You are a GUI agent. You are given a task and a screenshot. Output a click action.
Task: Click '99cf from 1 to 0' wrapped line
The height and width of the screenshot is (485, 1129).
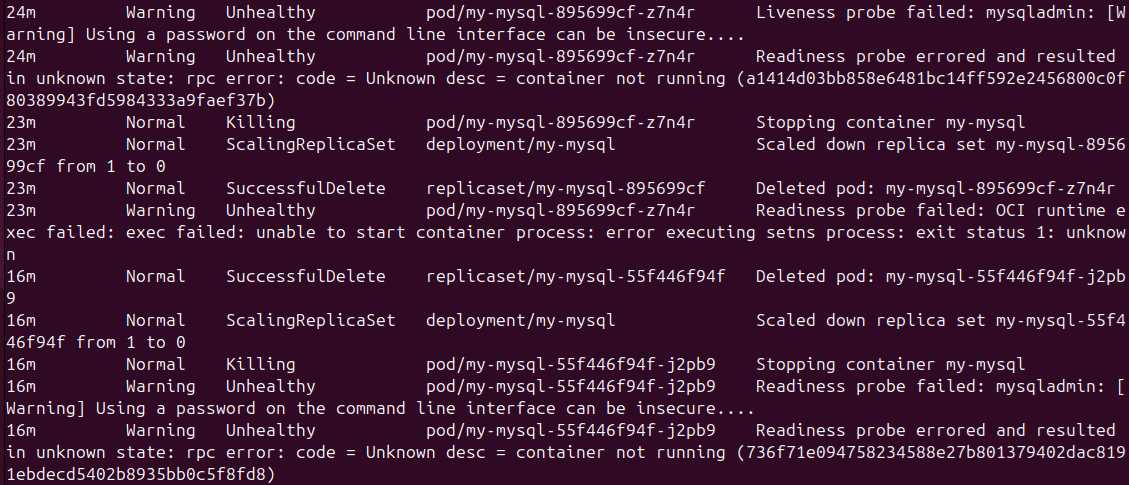[x=86, y=167]
